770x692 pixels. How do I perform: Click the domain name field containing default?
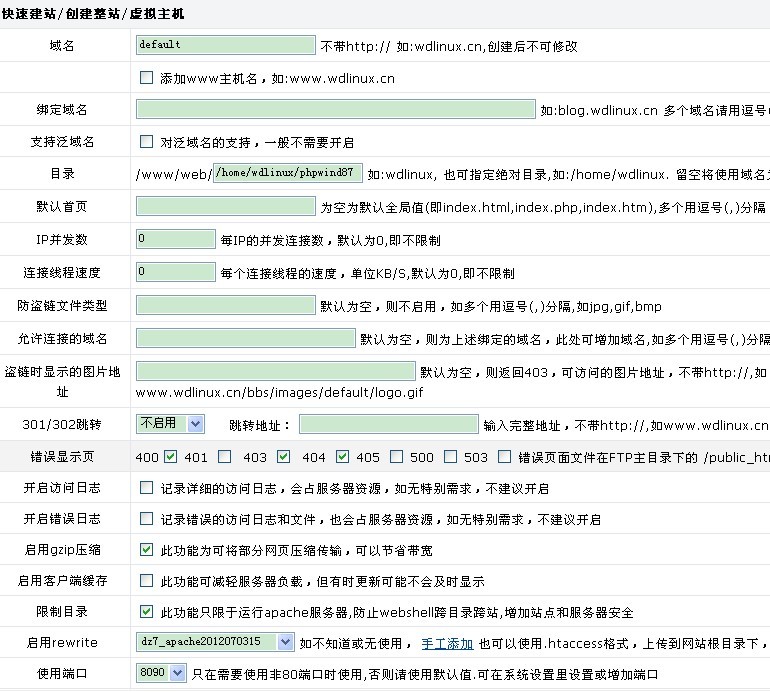(x=225, y=45)
